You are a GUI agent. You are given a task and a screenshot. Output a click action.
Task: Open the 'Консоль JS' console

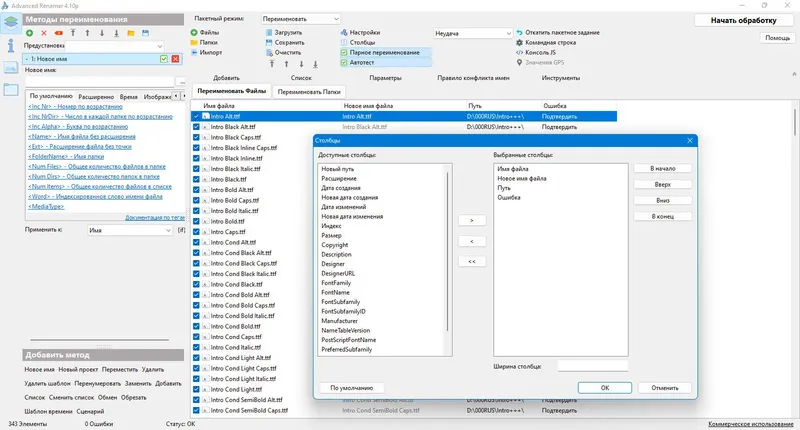click(536, 53)
